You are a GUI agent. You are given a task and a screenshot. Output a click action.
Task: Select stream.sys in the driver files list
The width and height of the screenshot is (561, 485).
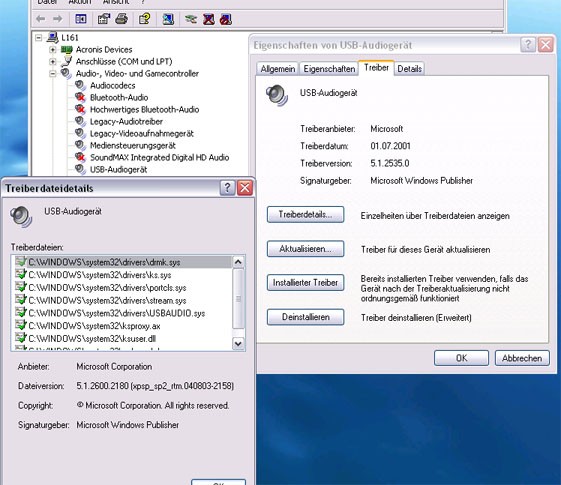click(123, 300)
